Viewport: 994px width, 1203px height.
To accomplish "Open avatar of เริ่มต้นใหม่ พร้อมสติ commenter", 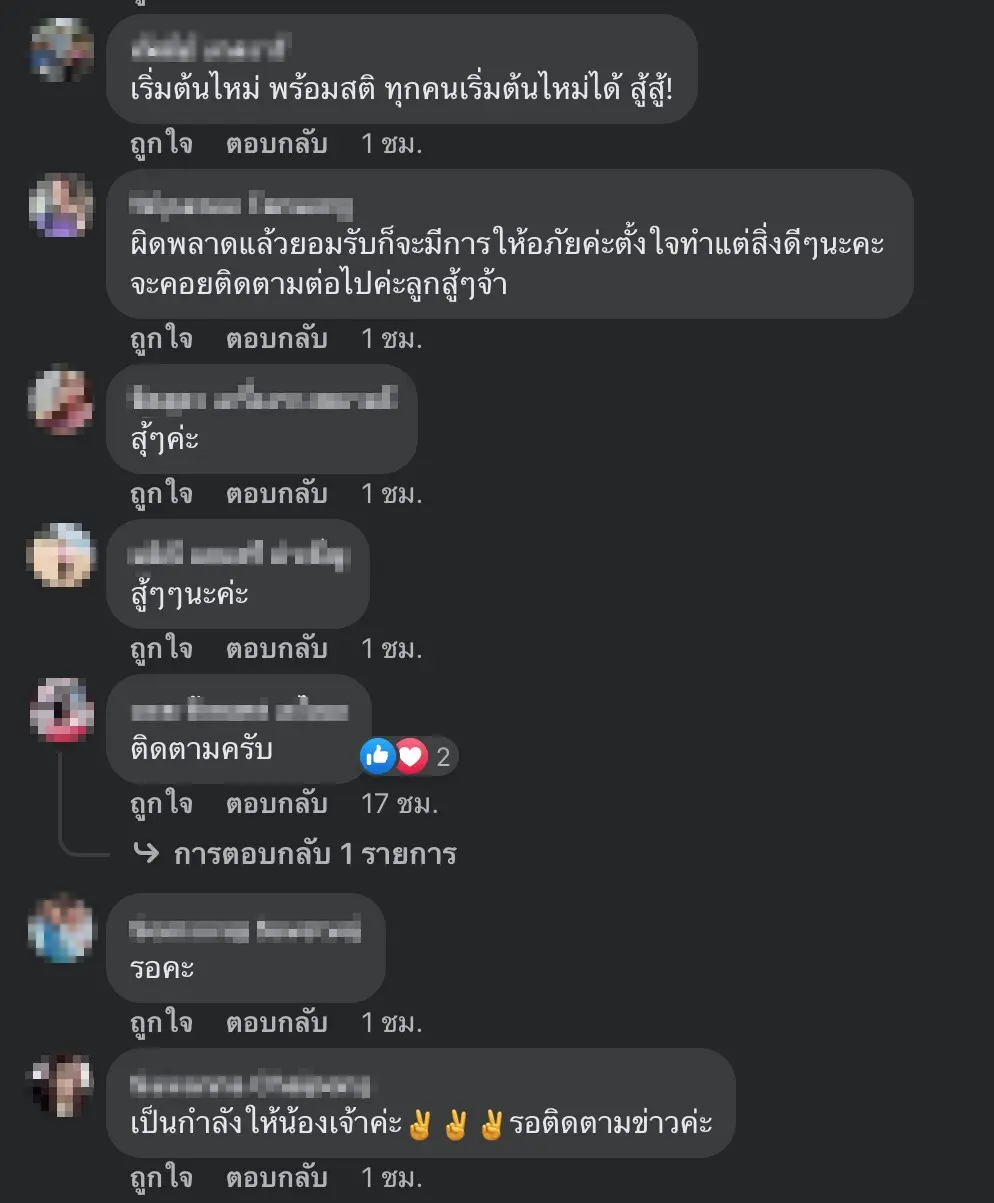I will click(x=62, y=48).
